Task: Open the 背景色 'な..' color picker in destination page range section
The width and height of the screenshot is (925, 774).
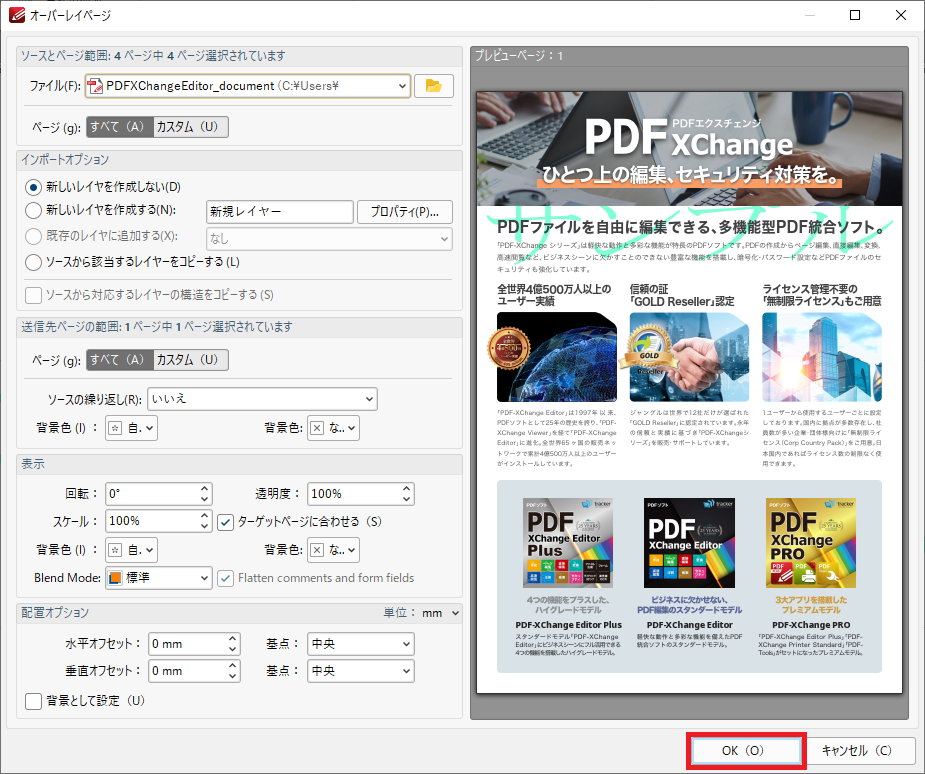Action: tap(333, 428)
